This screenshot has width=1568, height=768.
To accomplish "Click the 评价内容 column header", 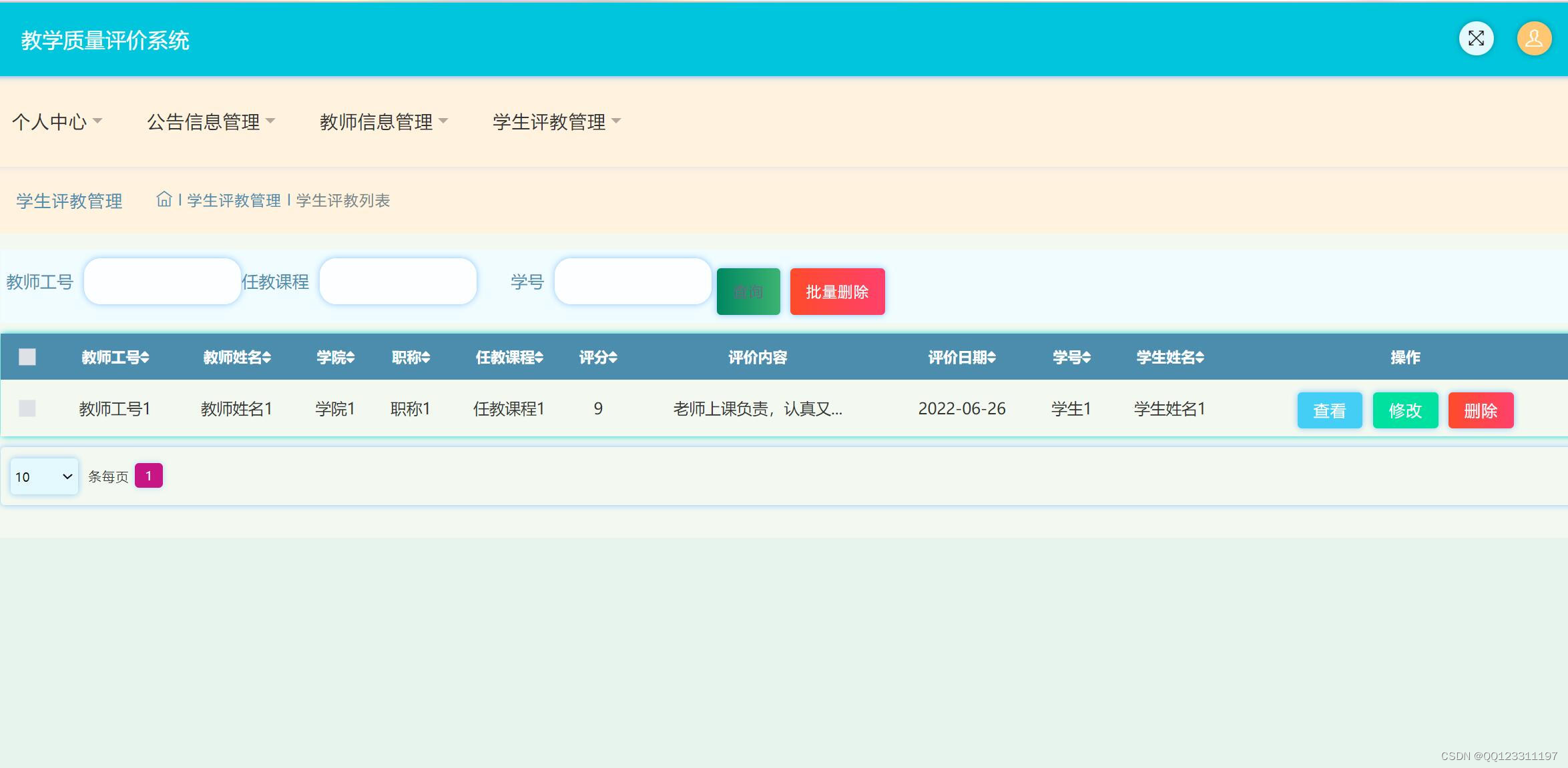I will tap(758, 358).
